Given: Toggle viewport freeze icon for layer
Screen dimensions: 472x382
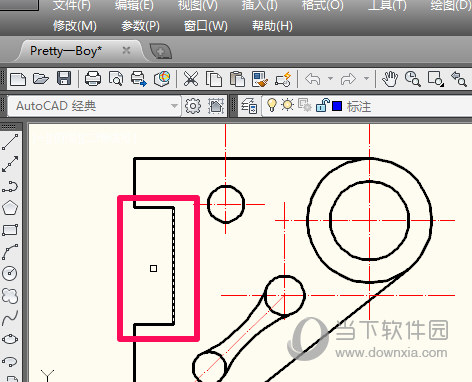Looking at the screenshot, I should tap(304, 105).
